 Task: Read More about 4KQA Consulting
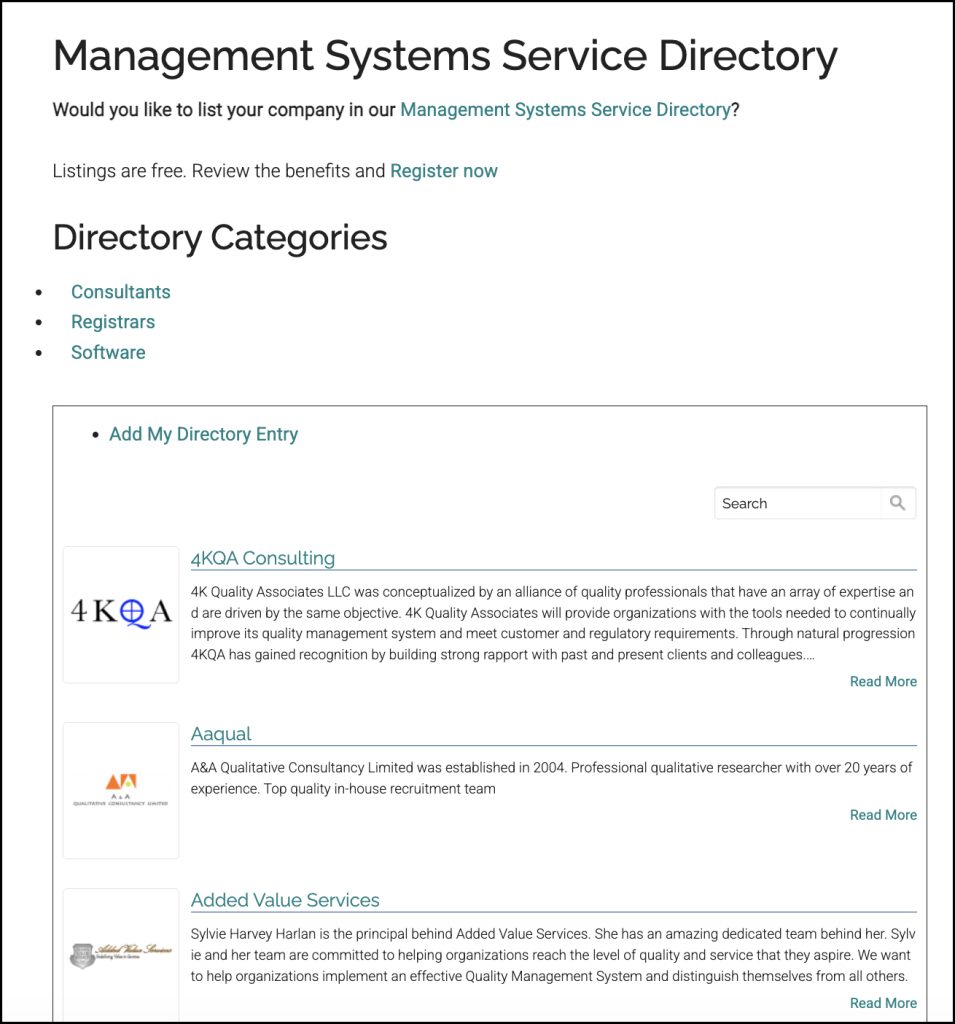(x=882, y=682)
